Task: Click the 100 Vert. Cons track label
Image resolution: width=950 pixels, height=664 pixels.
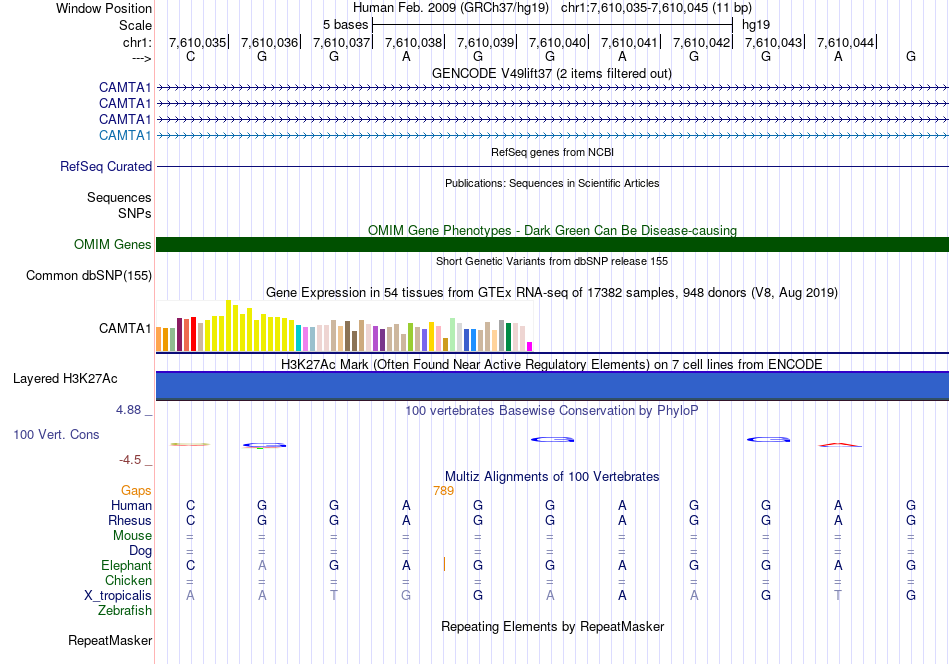Action: pos(56,434)
